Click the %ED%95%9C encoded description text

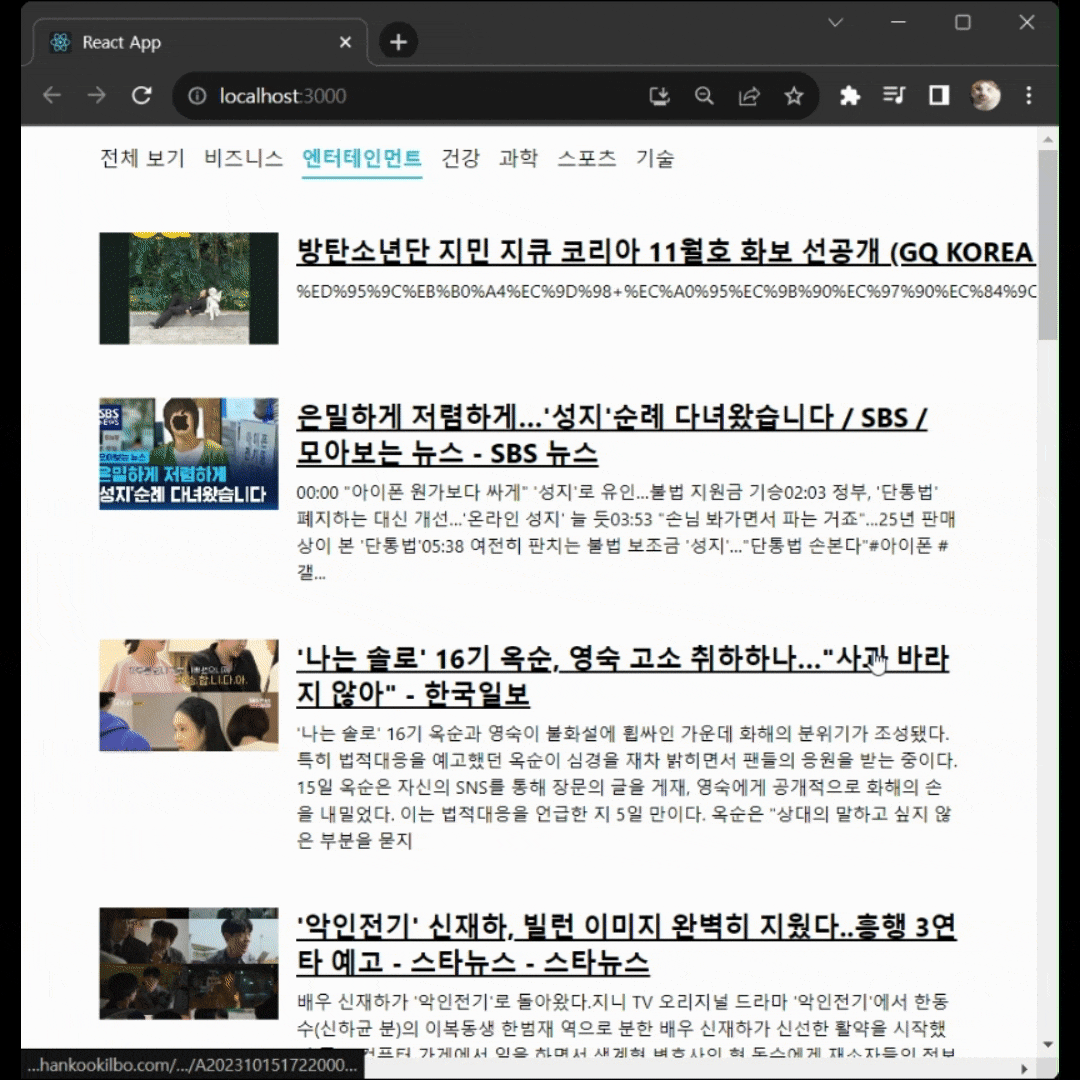click(665, 291)
